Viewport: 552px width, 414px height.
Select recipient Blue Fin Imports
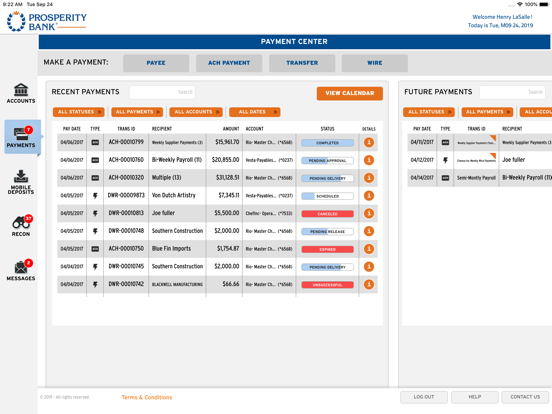pyautogui.click(x=171, y=249)
